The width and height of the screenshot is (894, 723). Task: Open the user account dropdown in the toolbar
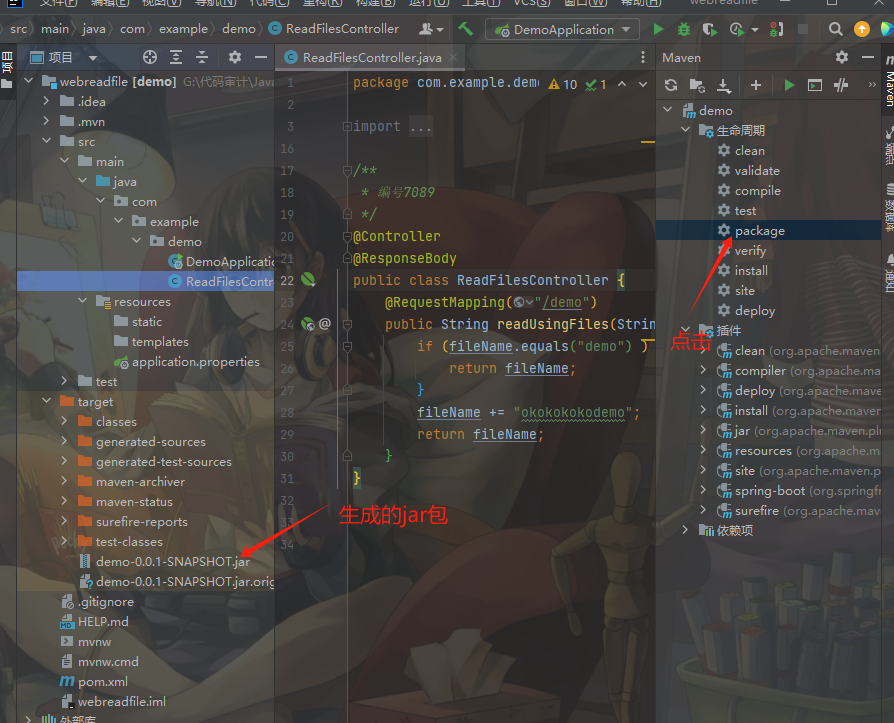point(432,29)
